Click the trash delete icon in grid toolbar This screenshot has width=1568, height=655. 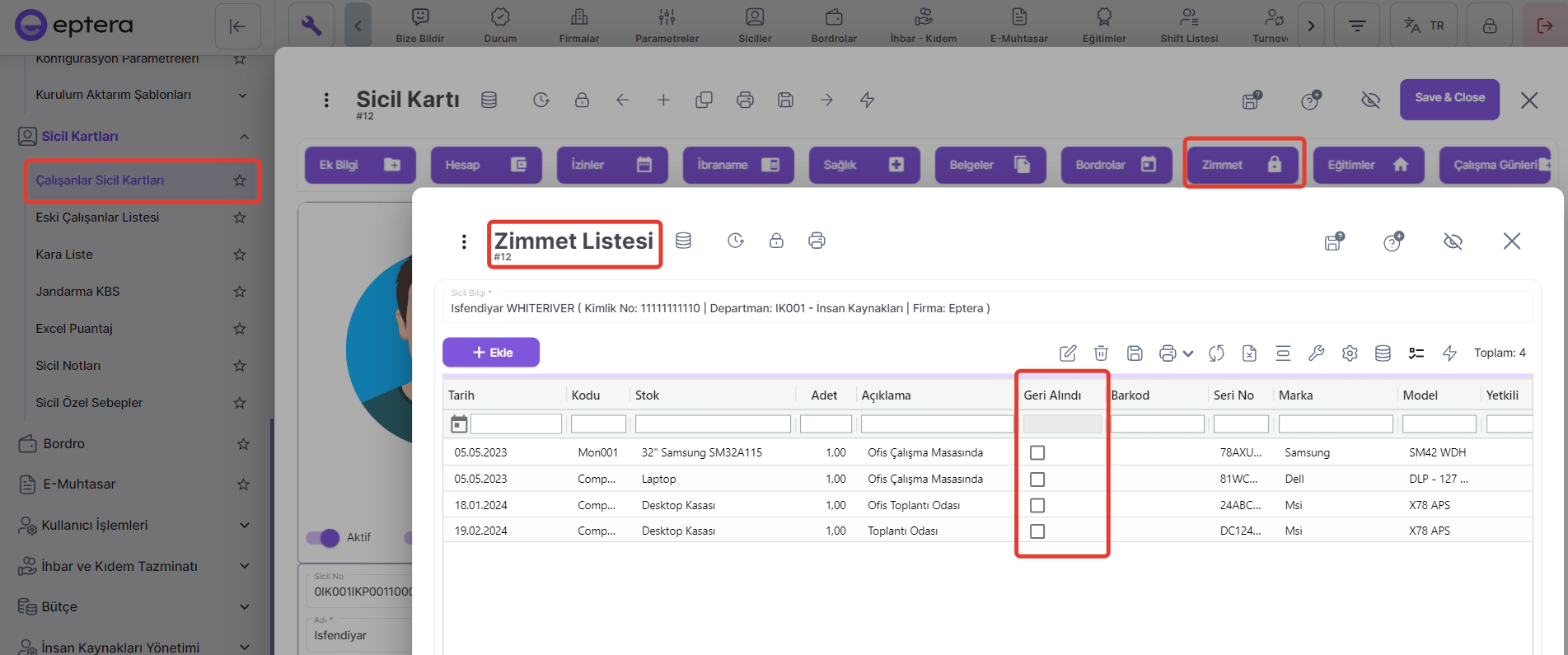click(x=1101, y=353)
